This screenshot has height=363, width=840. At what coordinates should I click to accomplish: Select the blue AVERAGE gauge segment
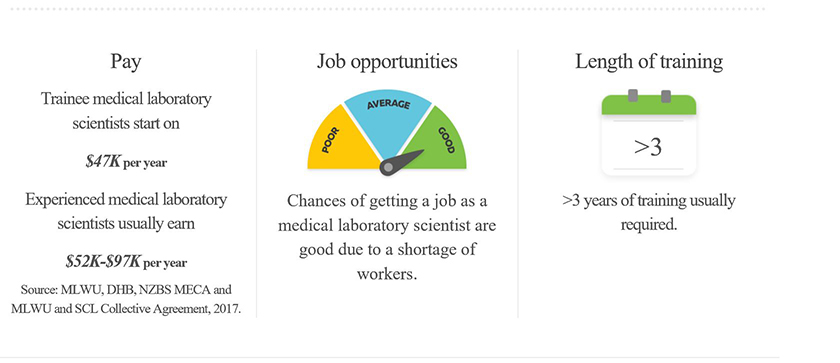(x=388, y=120)
